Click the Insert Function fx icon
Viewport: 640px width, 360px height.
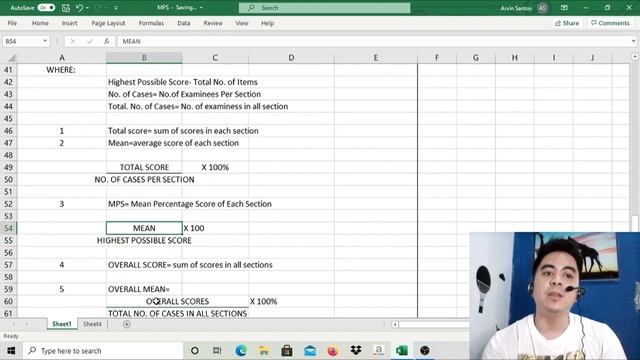pos(107,41)
